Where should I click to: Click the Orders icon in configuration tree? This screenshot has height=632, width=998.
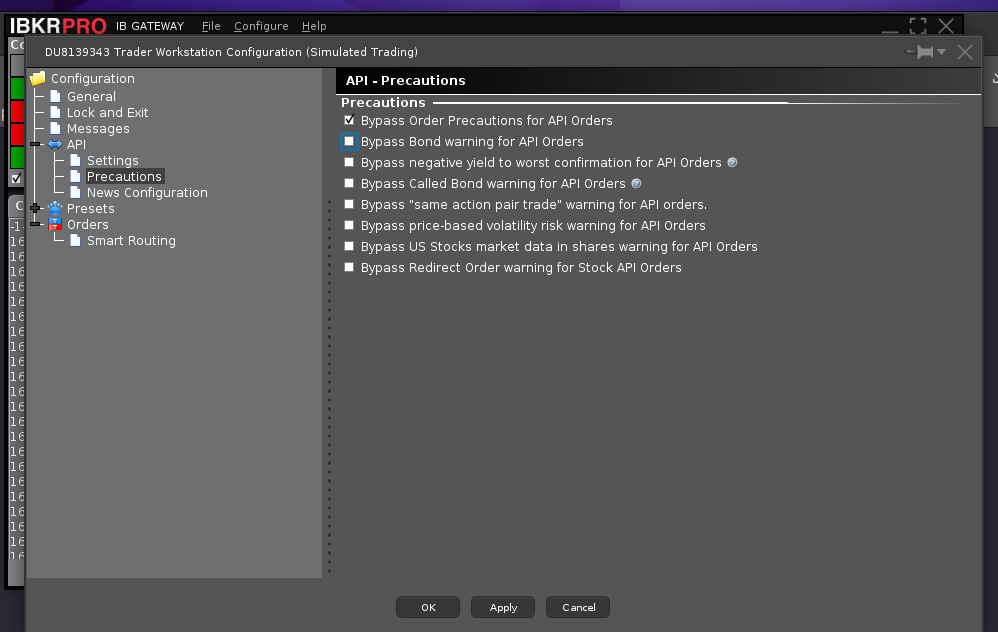click(x=55, y=225)
